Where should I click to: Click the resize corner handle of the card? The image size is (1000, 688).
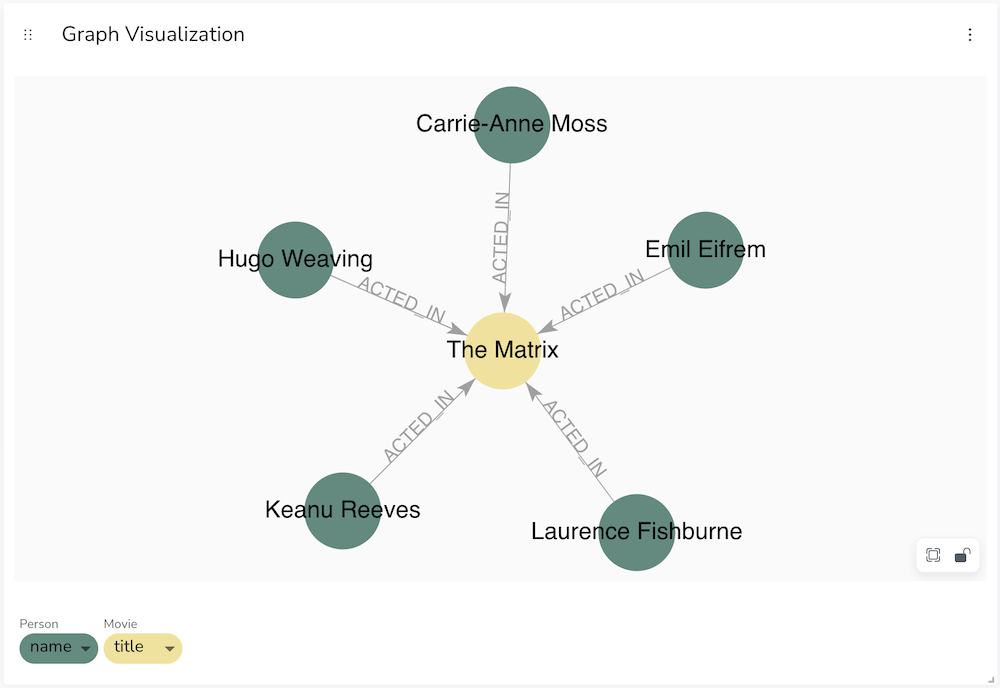(x=990, y=680)
